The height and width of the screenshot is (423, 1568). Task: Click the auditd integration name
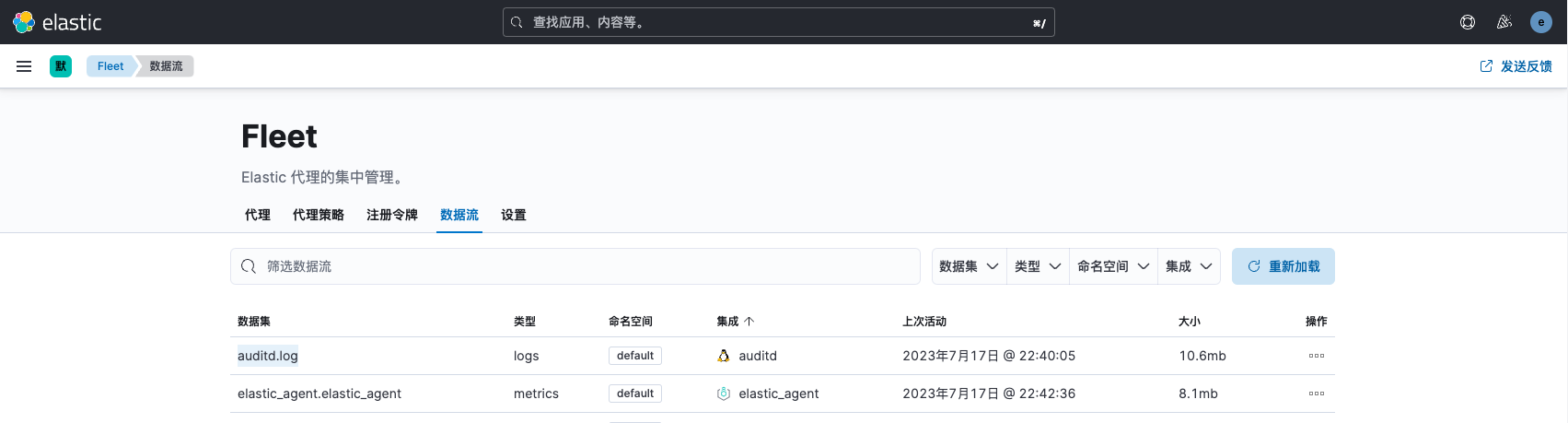(x=758, y=356)
